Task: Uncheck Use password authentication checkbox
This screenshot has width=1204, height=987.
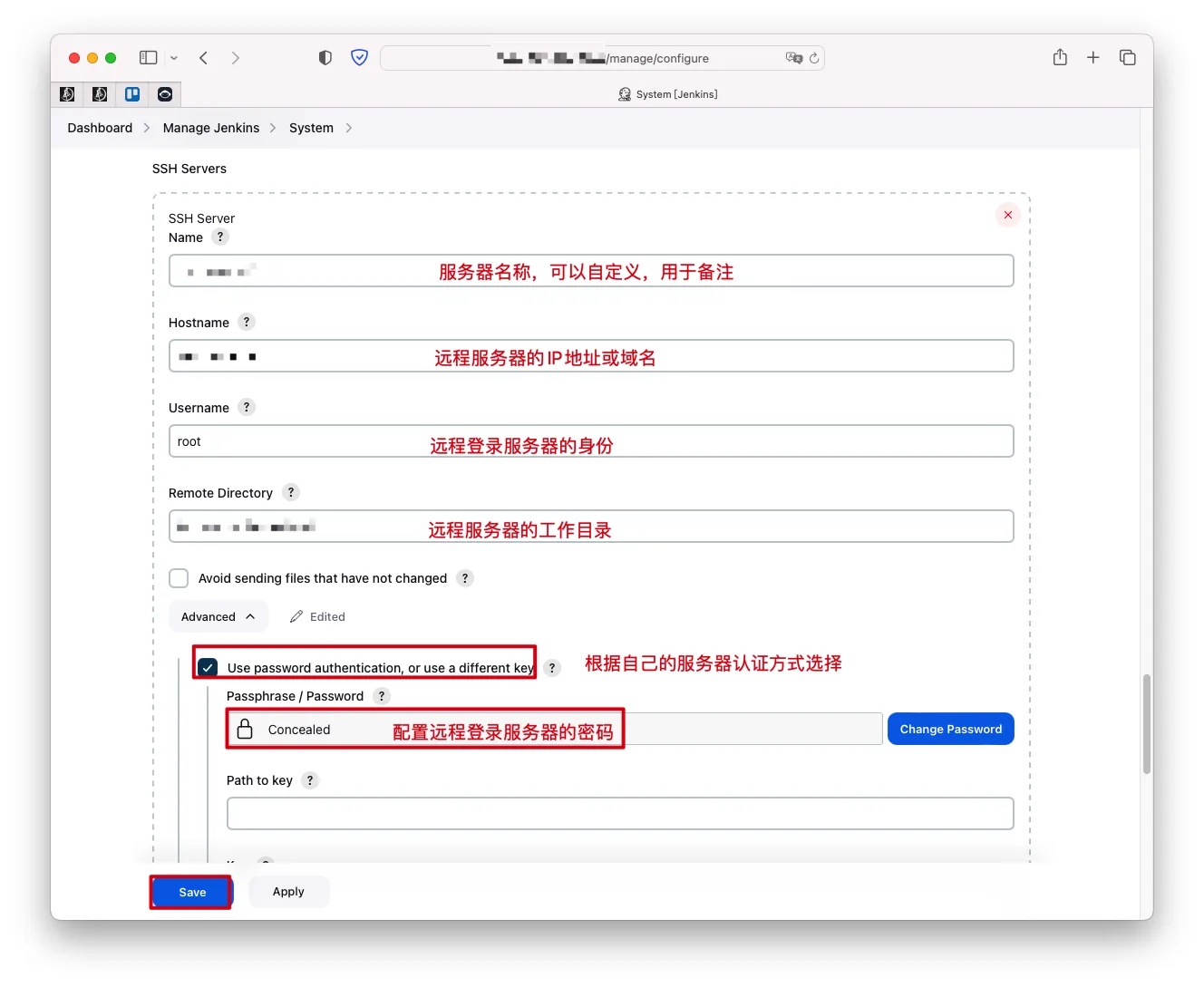Action: click(209, 668)
